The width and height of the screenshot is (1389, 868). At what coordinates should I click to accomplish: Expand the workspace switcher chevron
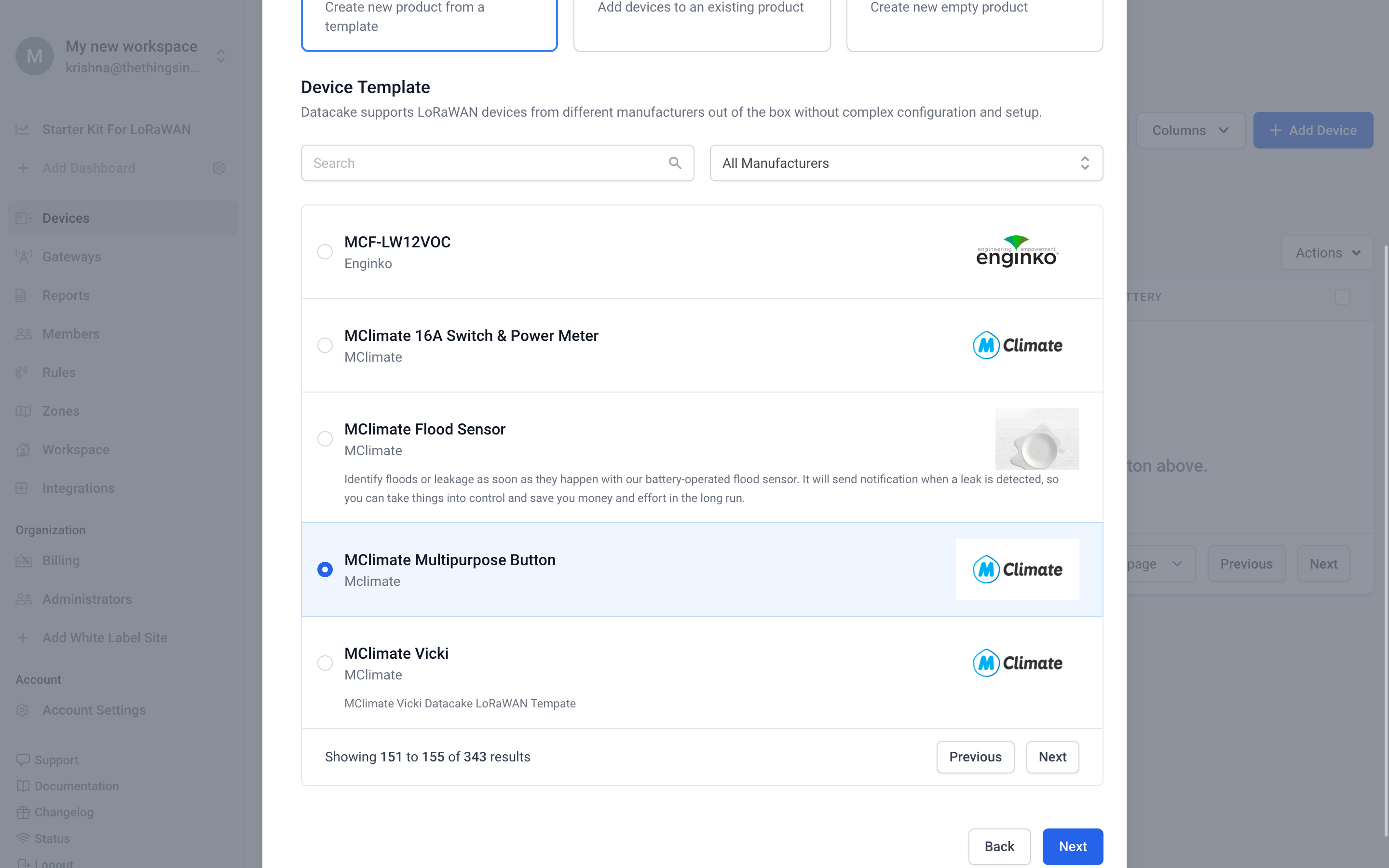pos(220,56)
